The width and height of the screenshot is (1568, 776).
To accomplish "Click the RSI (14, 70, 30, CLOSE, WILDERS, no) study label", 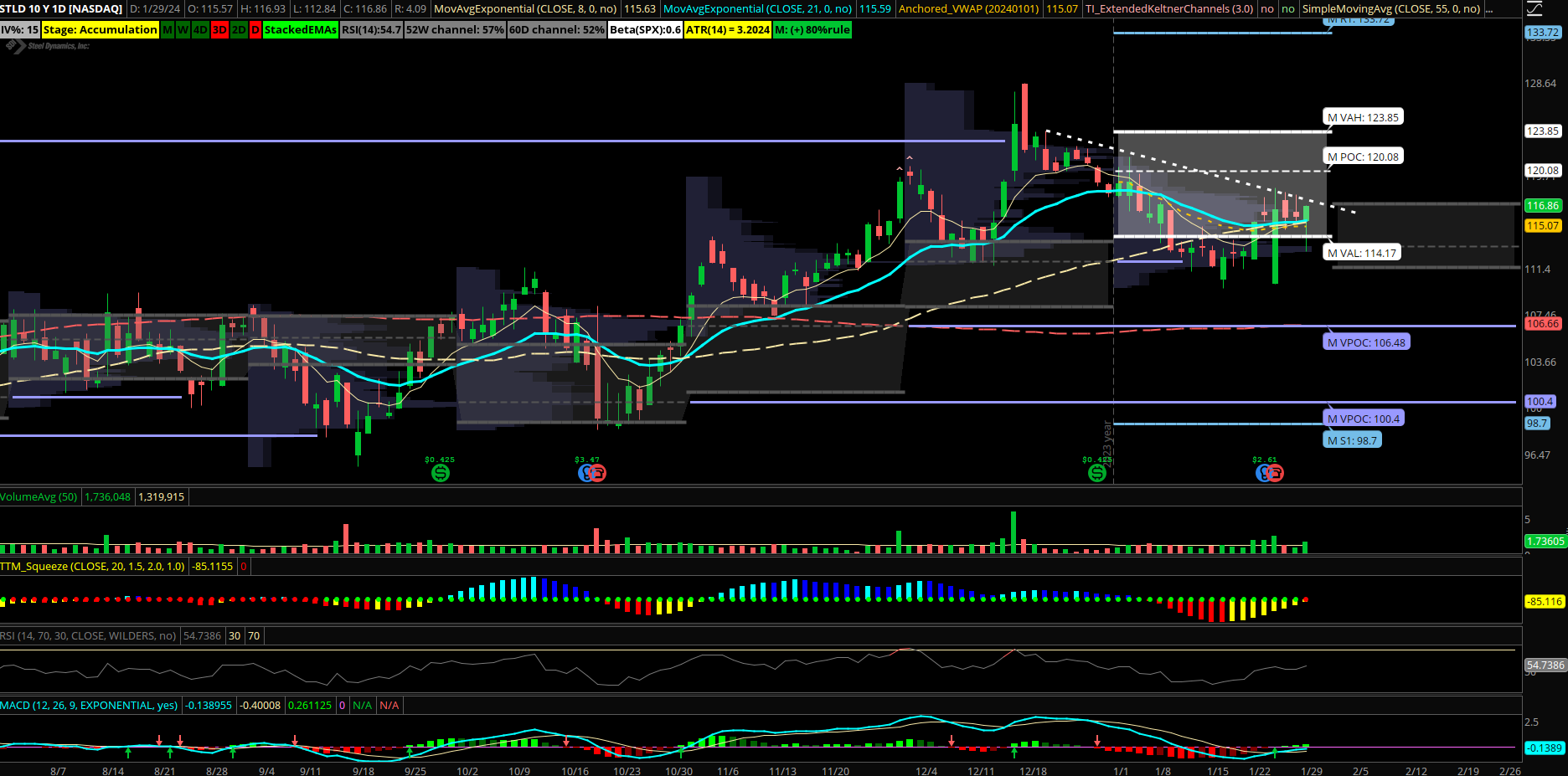I will [88, 635].
